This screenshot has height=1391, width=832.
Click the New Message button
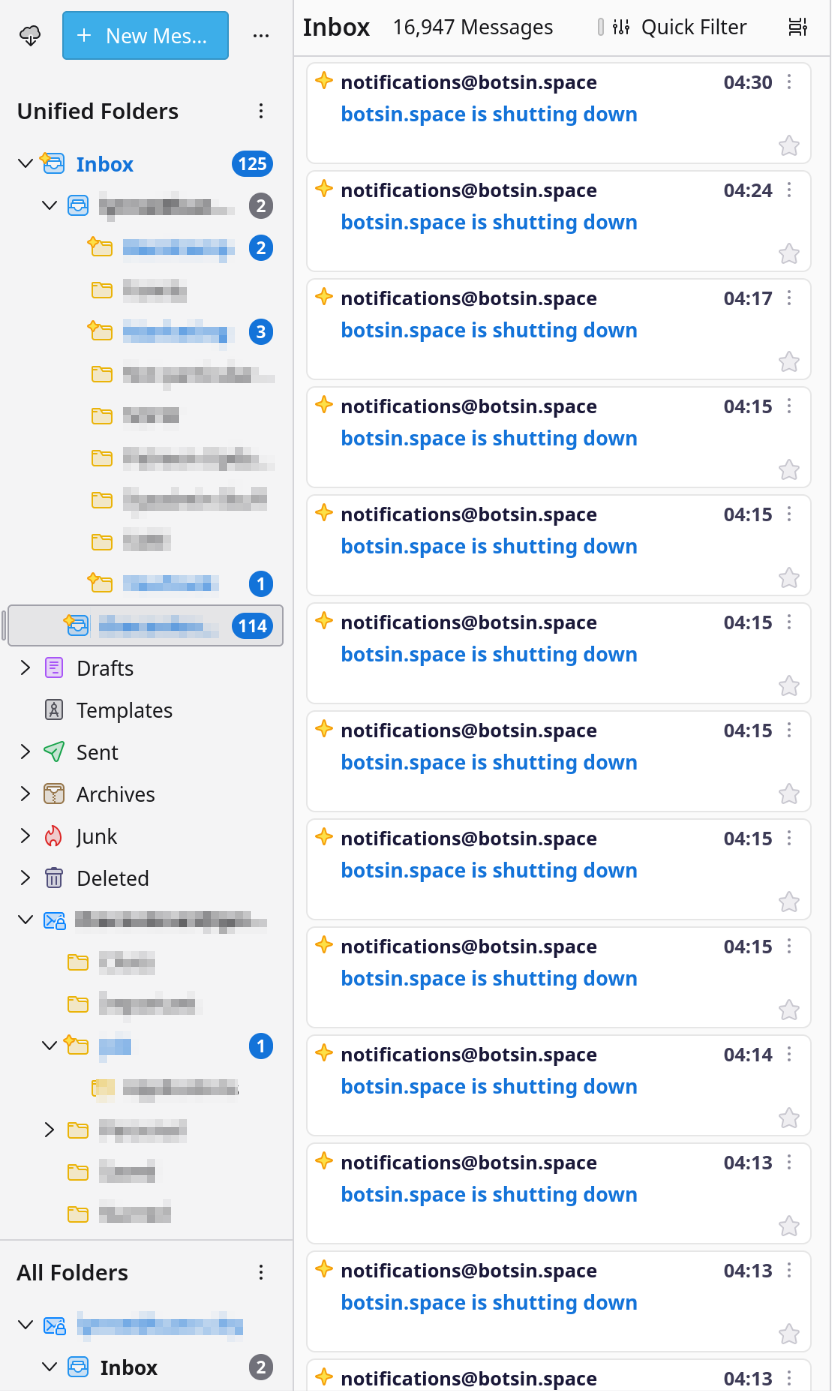(145, 36)
